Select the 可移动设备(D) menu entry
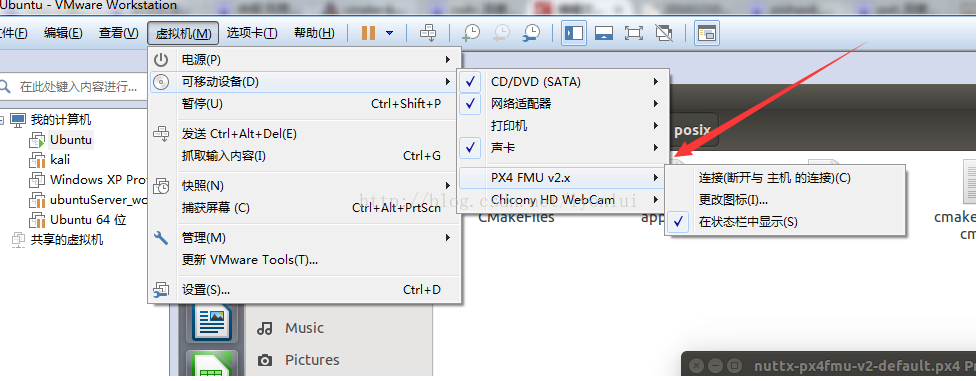 [304, 82]
